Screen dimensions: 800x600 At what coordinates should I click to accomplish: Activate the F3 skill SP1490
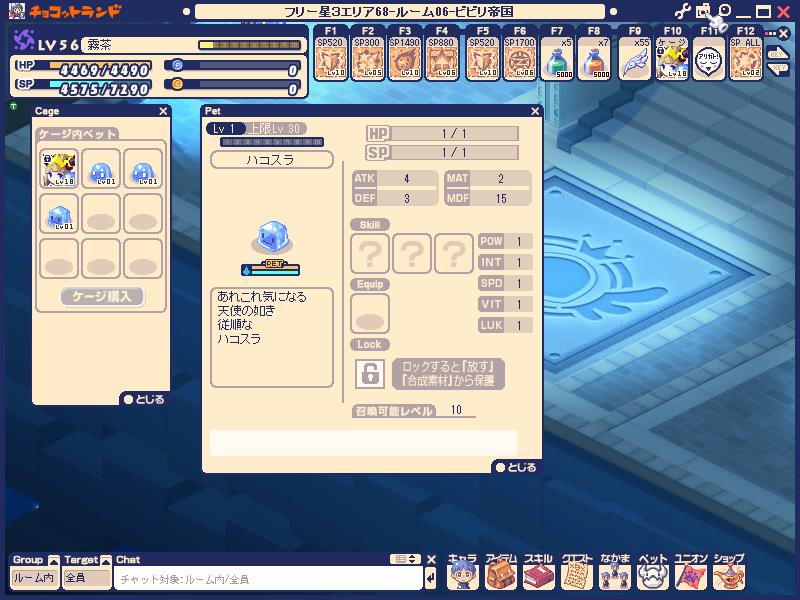click(405, 58)
